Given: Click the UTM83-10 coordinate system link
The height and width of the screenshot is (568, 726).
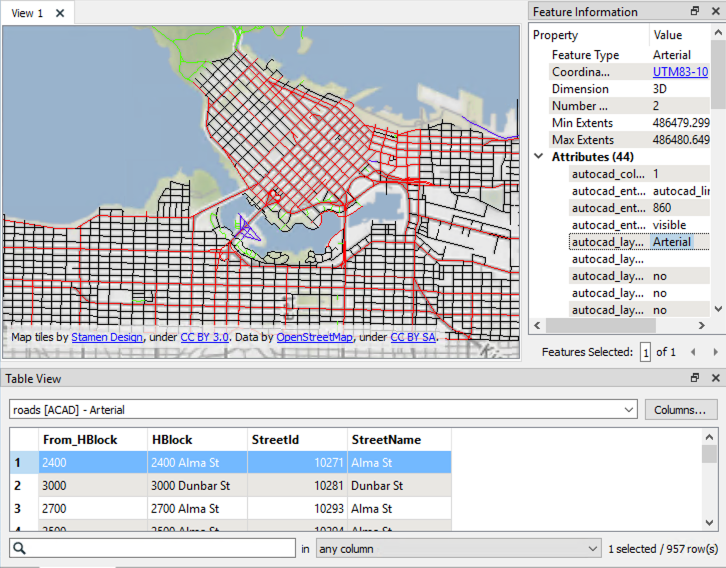Looking at the screenshot, I should coord(680,72).
